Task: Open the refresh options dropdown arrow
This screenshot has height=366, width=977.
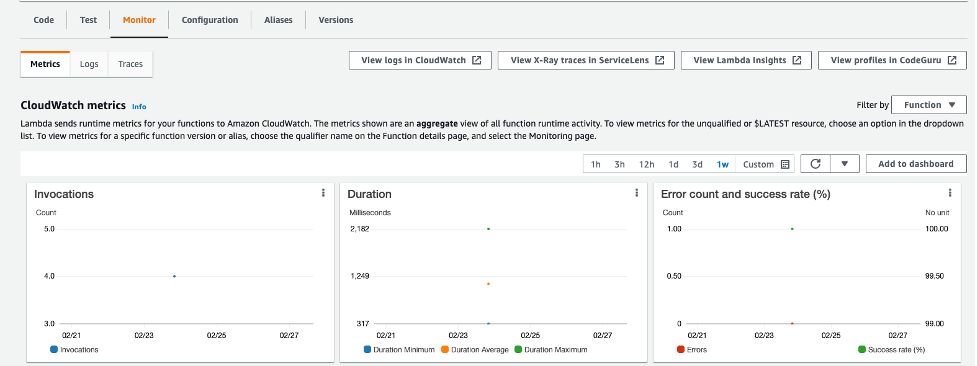Action: click(845, 164)
